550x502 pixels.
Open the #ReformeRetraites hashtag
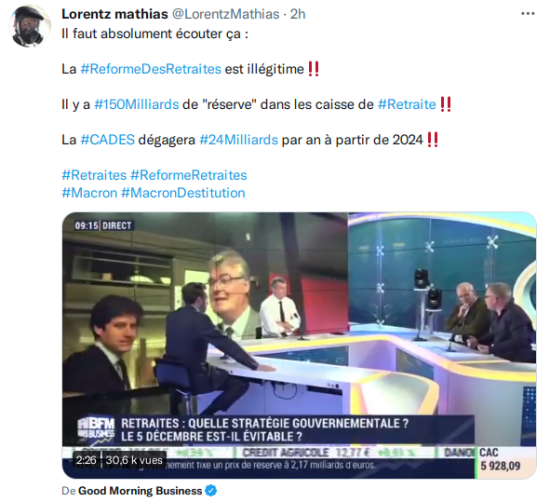click(x=189, y=175)
